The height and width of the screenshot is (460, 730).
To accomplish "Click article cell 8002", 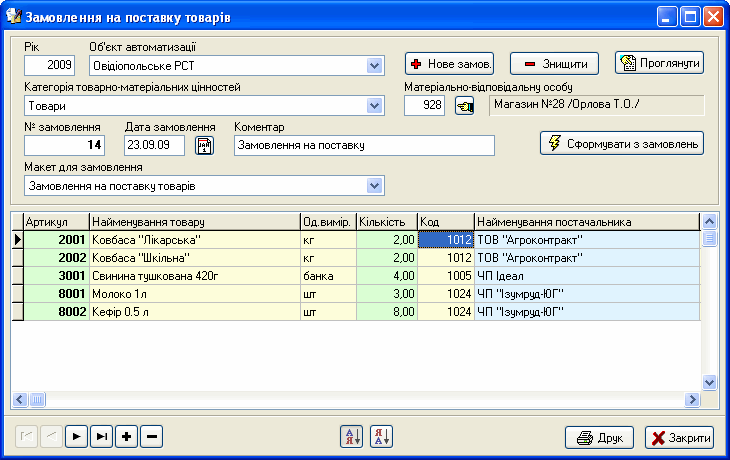I will pos(56,311).
